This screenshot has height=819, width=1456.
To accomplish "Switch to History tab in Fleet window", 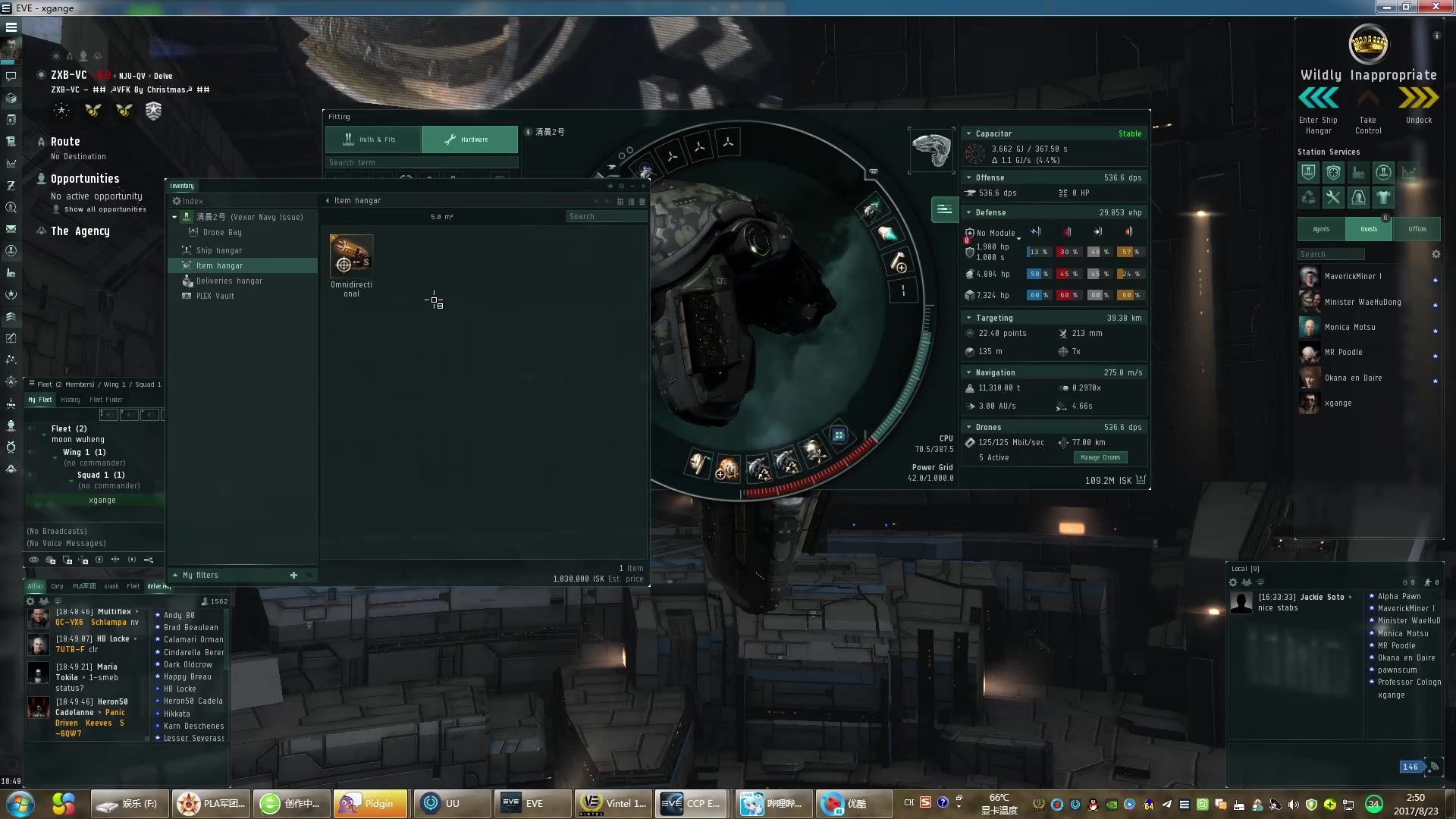I will pyautogui.click(x=71, y=400).
